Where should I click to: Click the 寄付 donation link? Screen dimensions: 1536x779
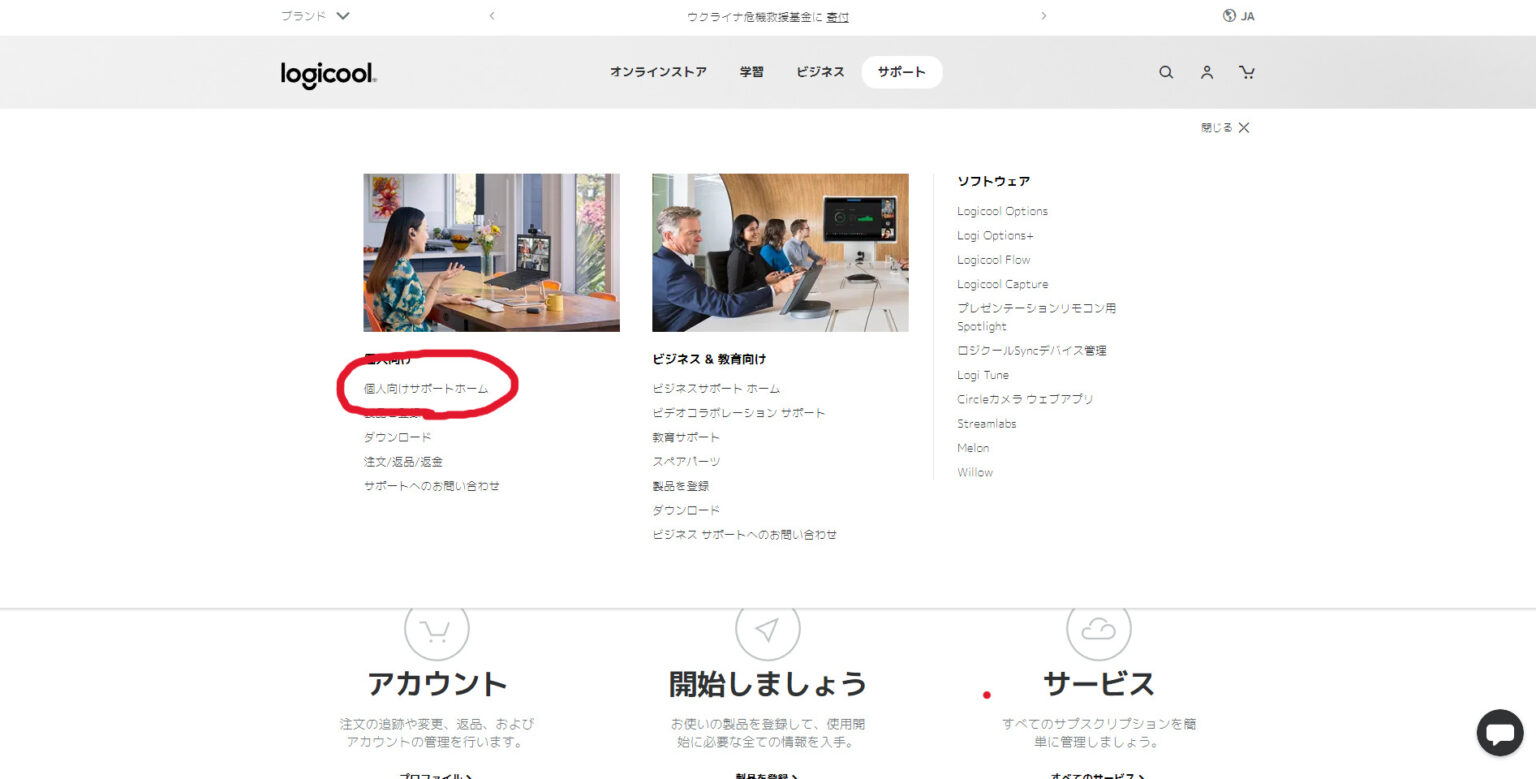837,17
